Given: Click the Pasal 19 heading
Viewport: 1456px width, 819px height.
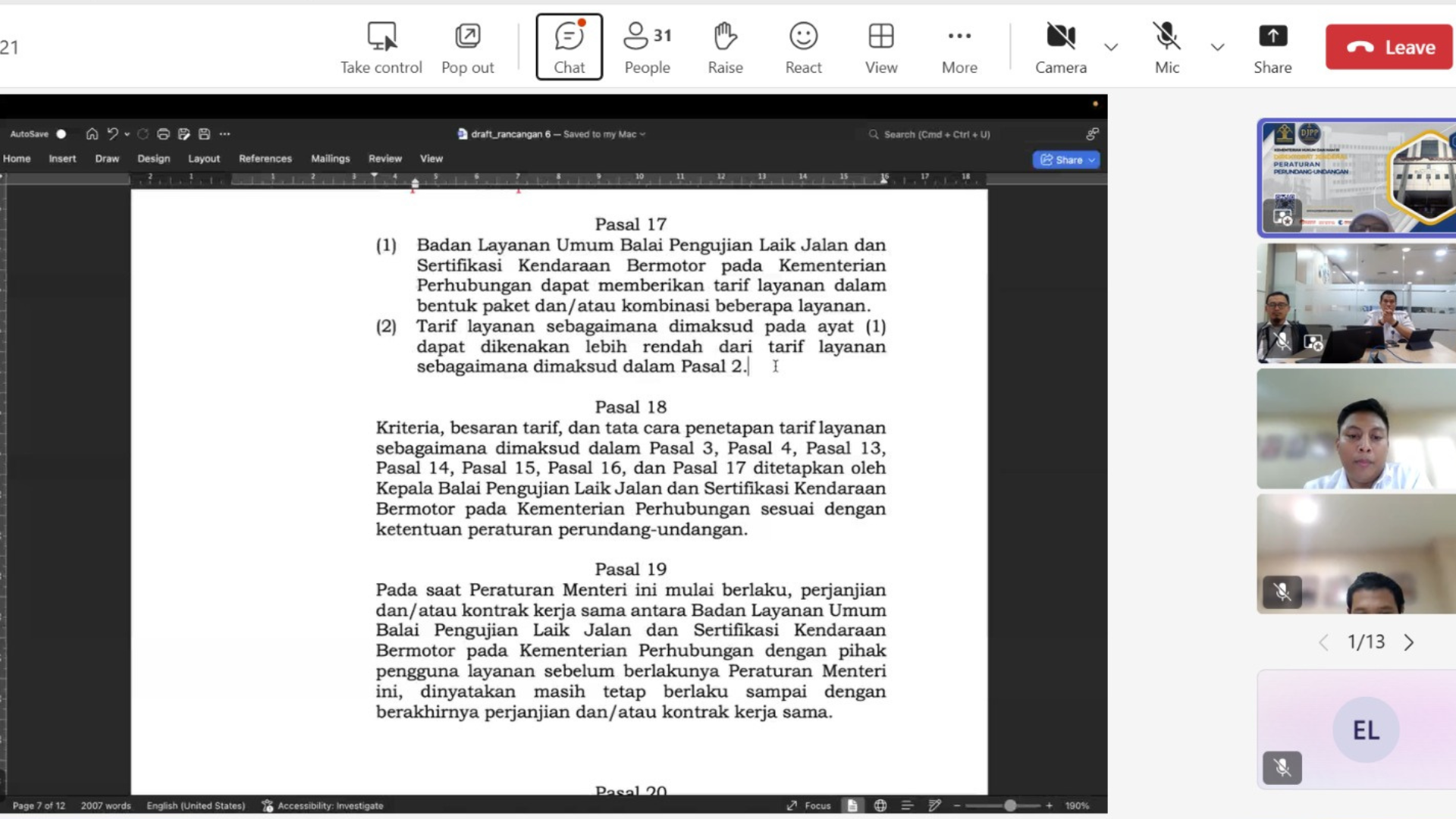Looking at the screenshot, I should point(630,570).
